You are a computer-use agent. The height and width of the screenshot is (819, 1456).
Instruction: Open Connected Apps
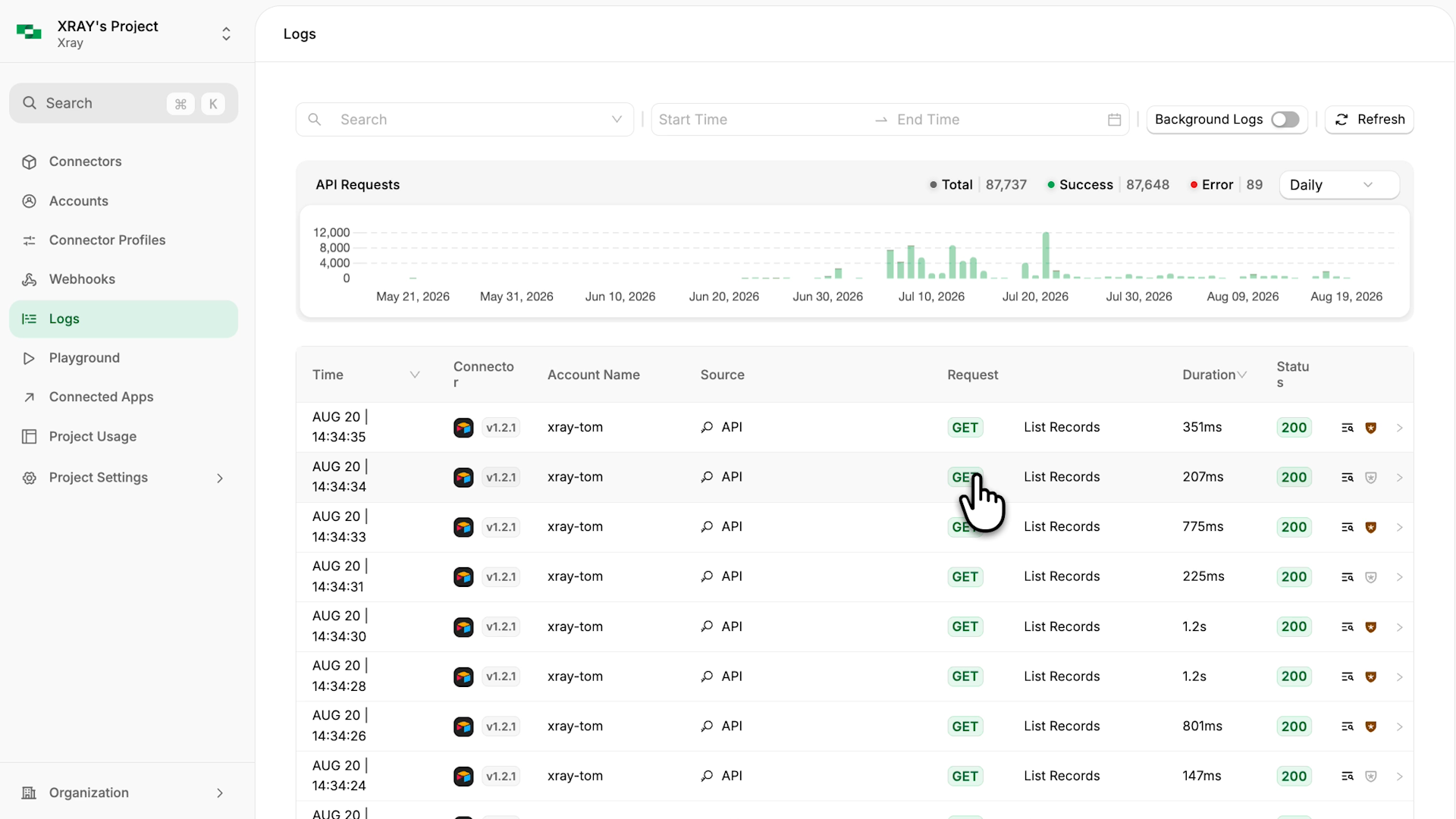click(x=124, y=397)
